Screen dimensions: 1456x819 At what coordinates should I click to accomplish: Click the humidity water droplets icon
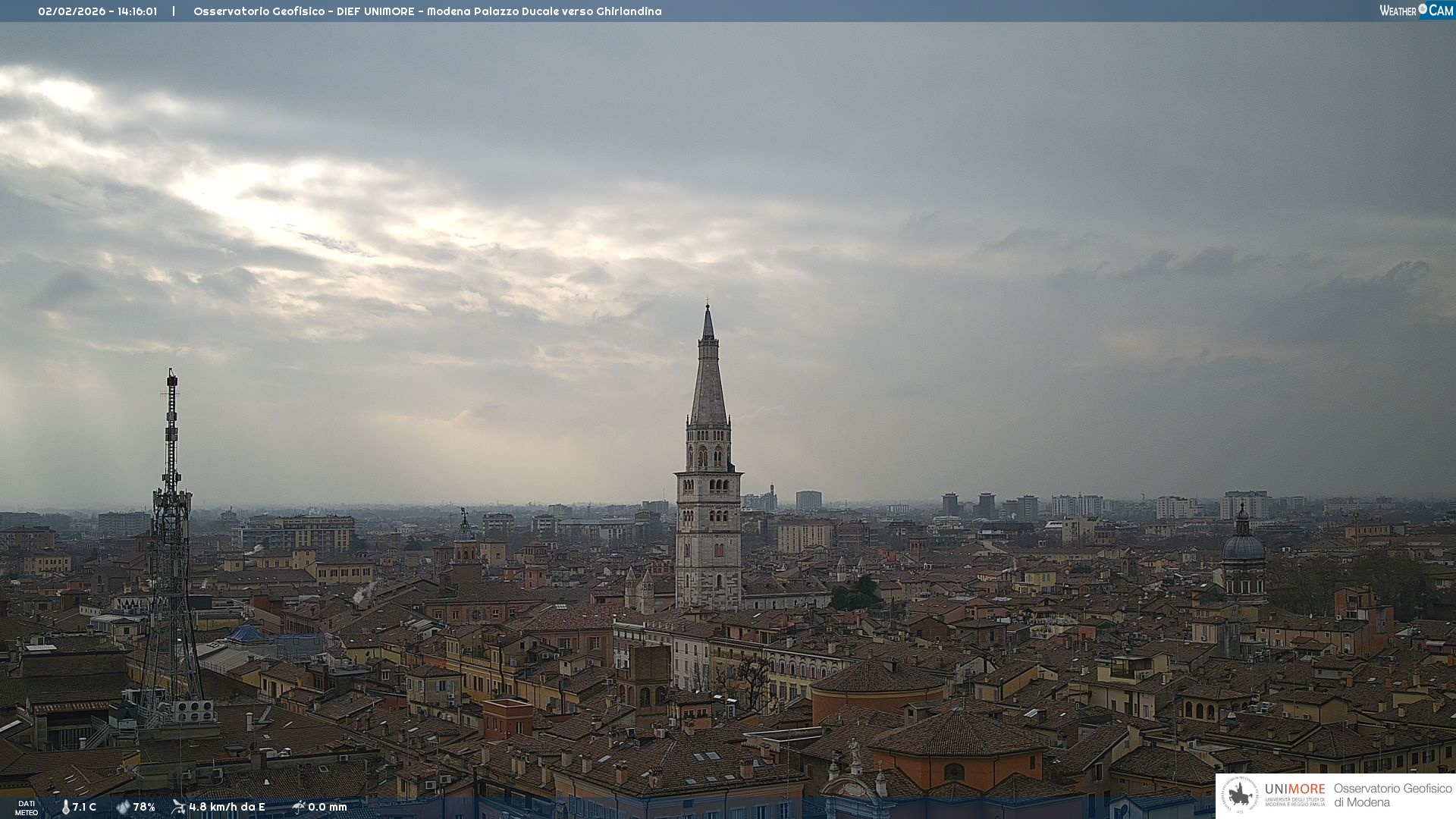point(123,807)
